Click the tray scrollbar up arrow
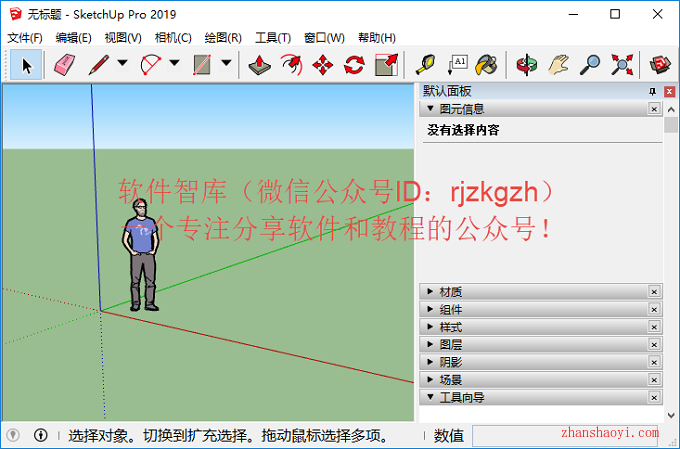 671,110
